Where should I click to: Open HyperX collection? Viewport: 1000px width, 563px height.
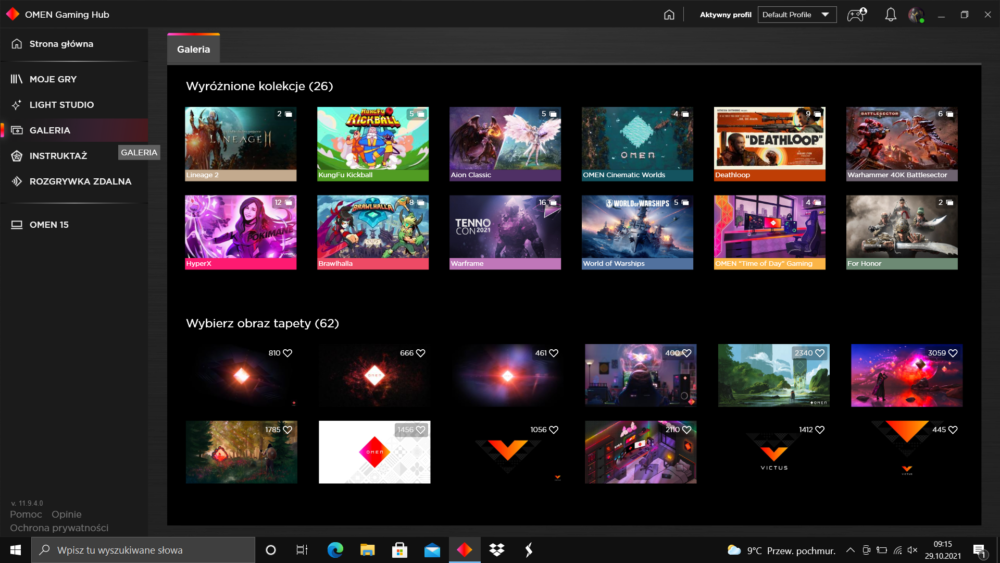(240, 233)
